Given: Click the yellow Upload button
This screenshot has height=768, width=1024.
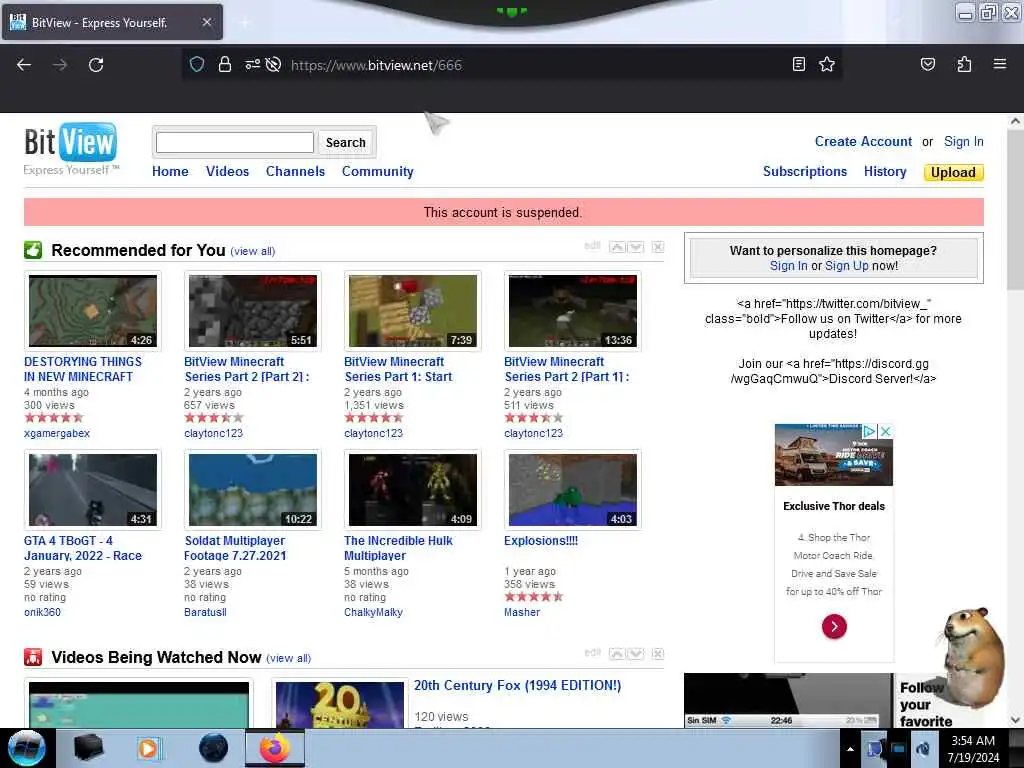Looking at the screenshot, I should (x=953, y=172).
